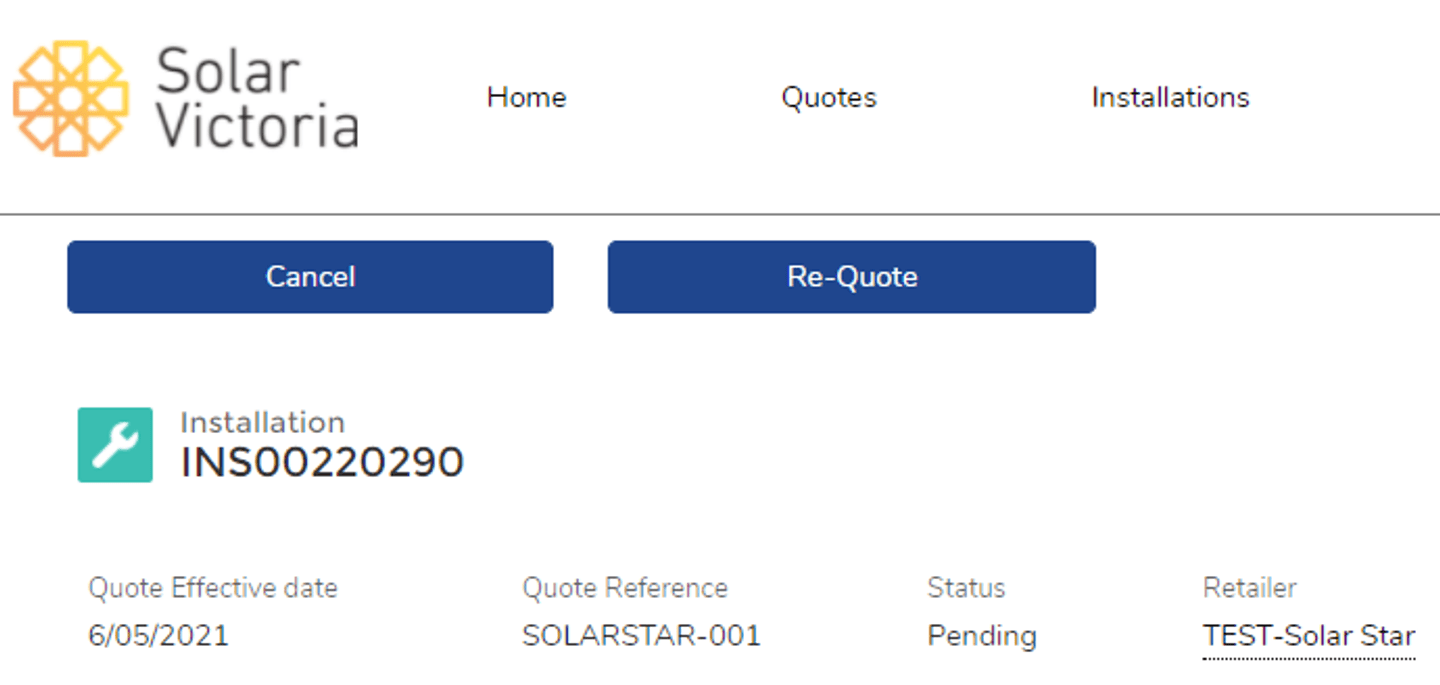This screenshot has width=1440, height=685.
Task: Click the Retailer field label
Action: point(1249,588)
